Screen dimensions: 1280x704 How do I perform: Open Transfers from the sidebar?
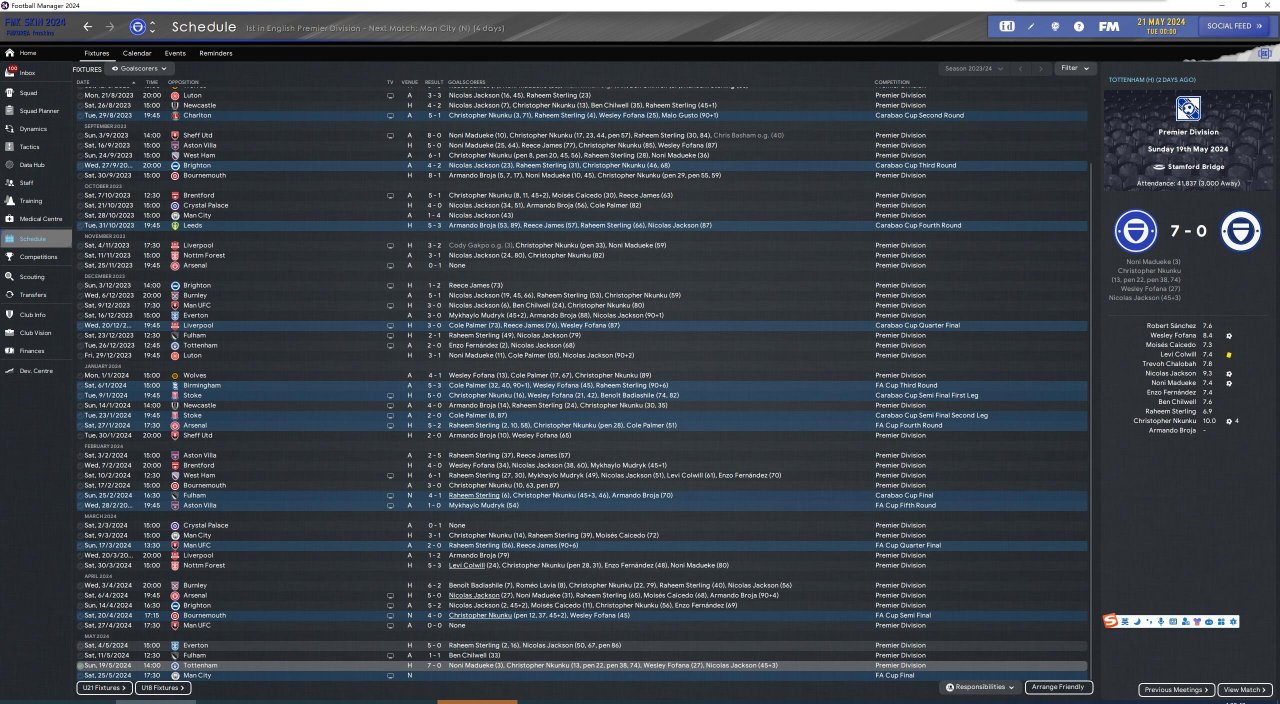click(x=36, y=295)
